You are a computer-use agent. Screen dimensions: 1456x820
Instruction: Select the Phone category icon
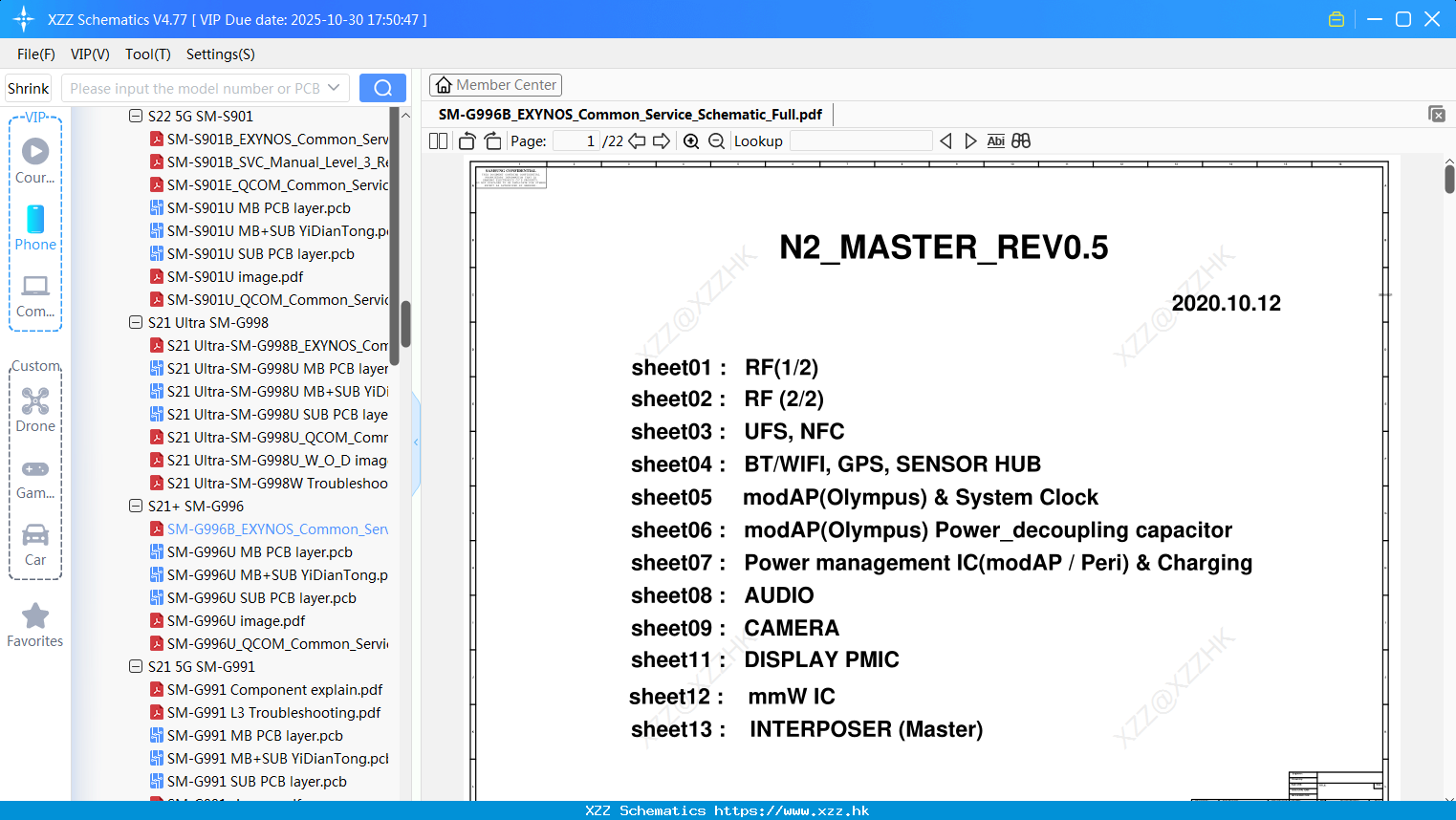[35, 227]
